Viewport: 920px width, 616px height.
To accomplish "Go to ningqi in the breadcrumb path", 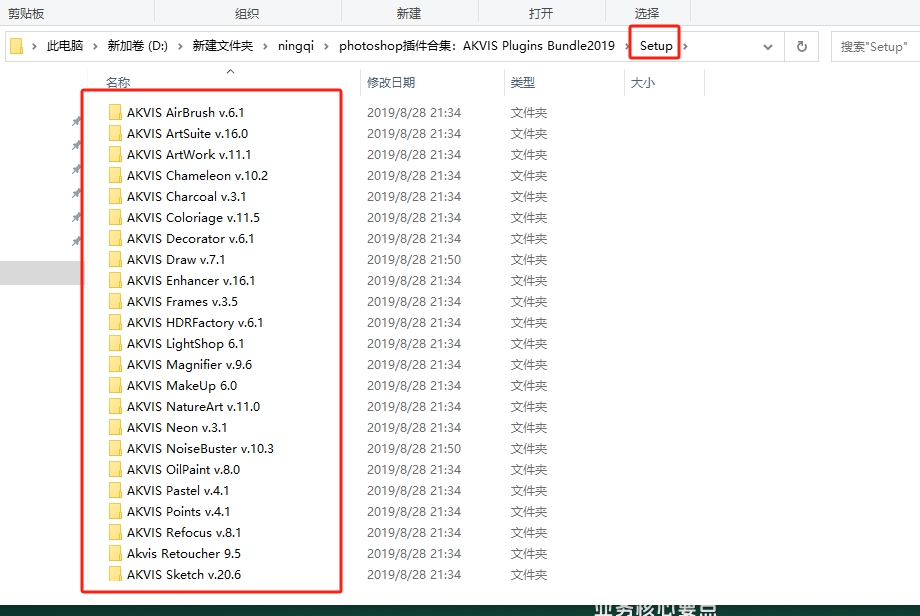I will tap(296, 46).
